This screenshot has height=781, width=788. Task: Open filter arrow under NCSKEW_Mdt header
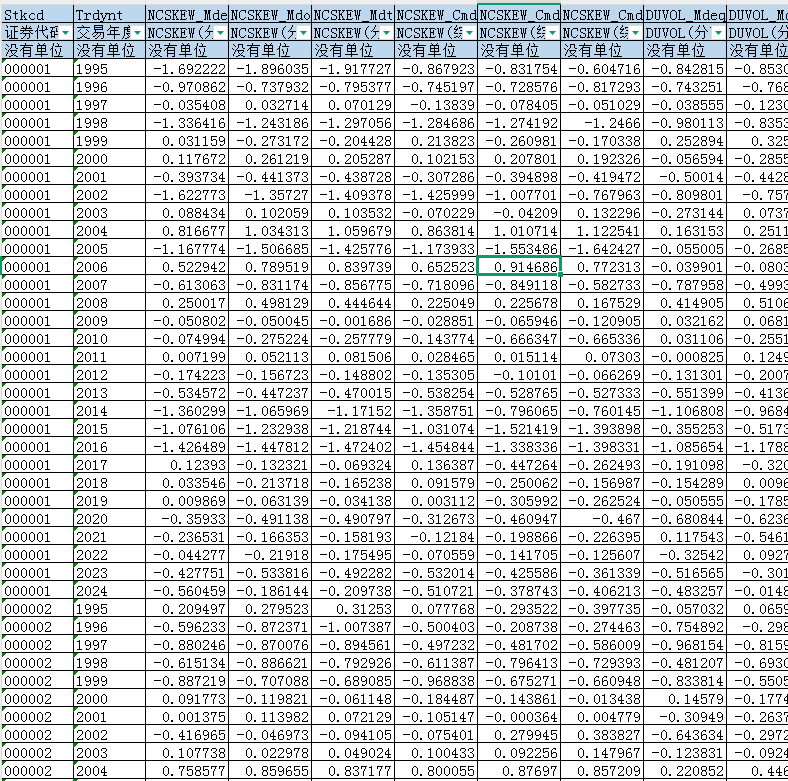(x=387, y=33)
